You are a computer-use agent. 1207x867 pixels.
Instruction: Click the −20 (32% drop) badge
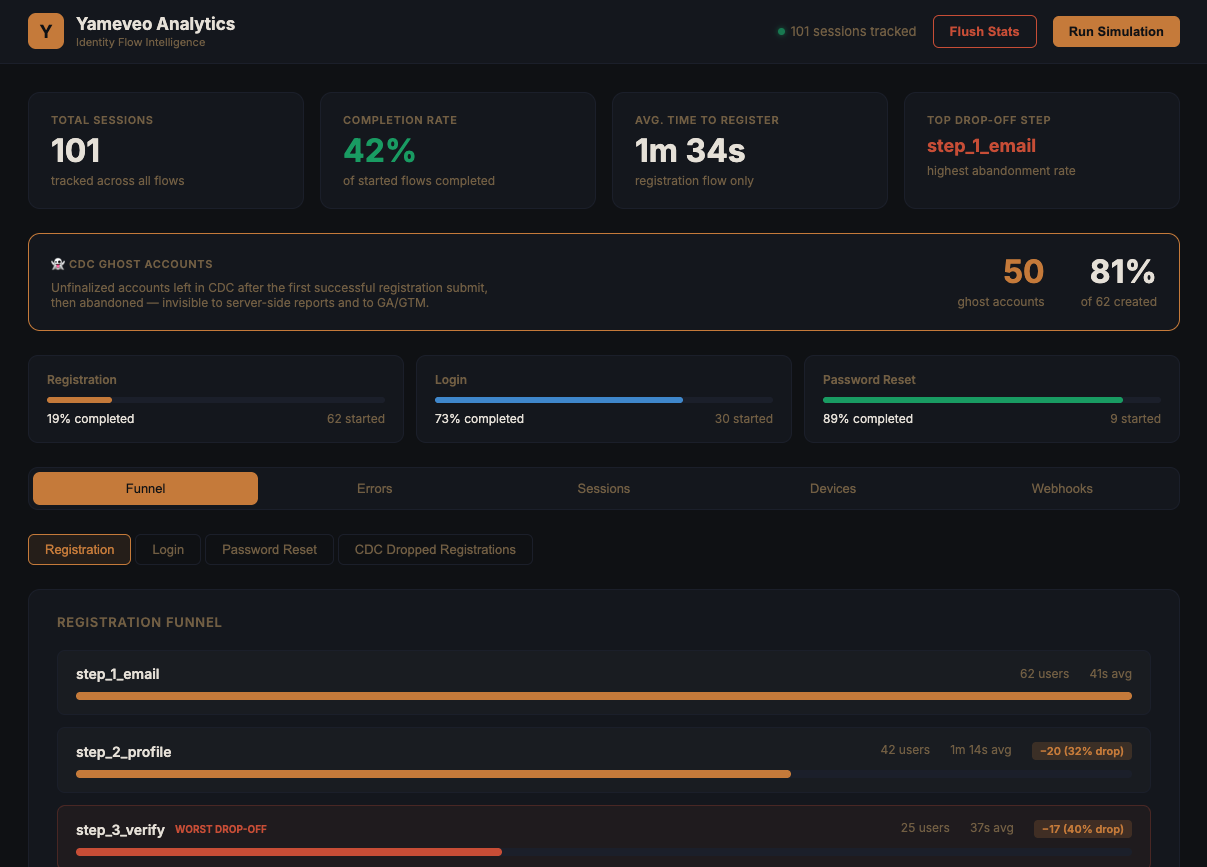[x=1082, y=750]
